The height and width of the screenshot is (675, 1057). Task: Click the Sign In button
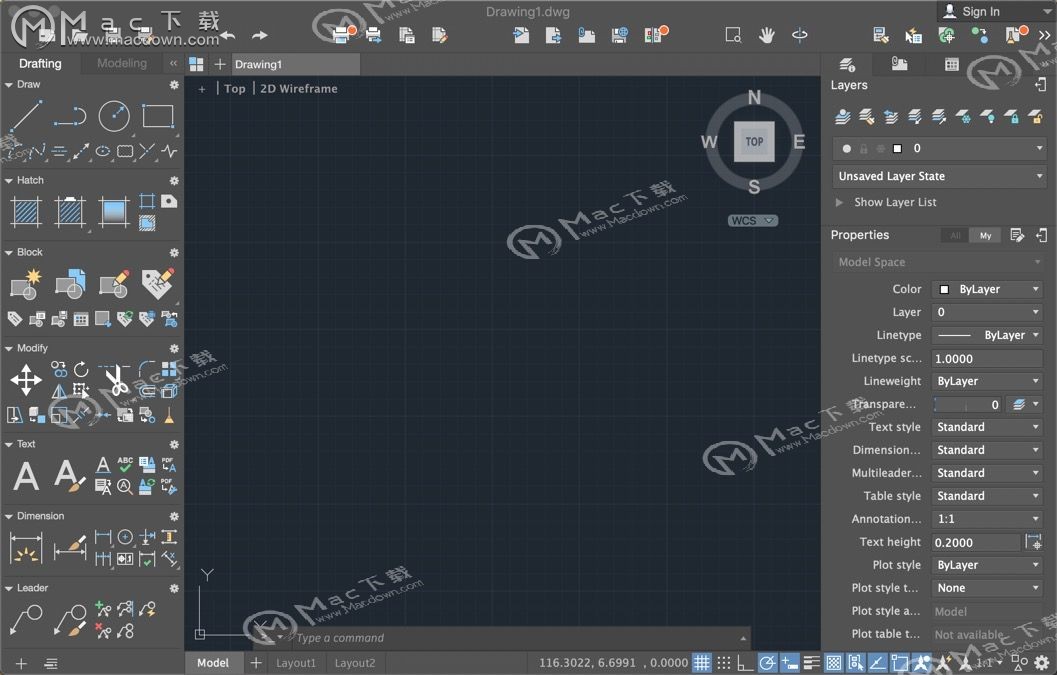click(x=971, y=11)
